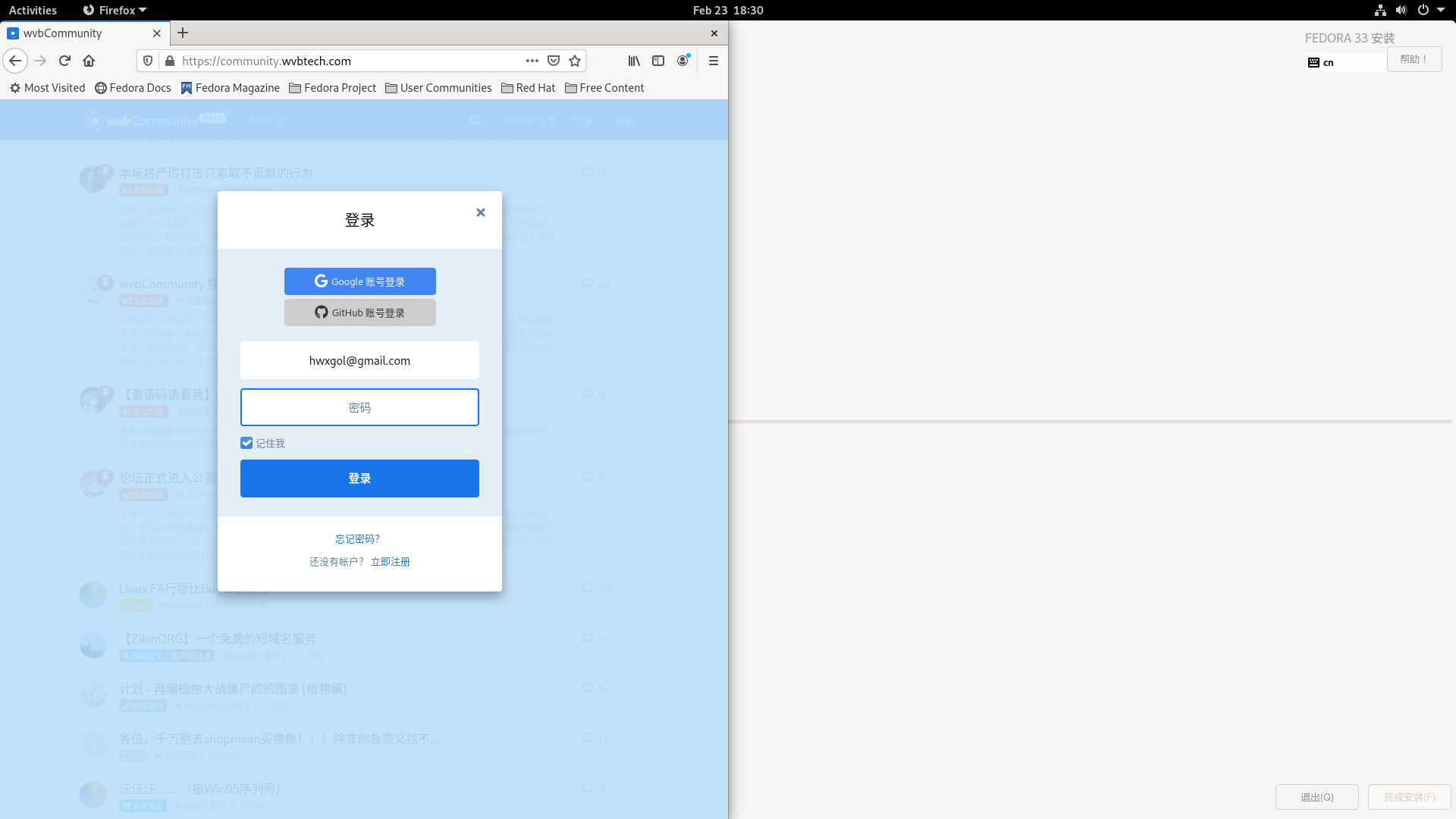Open Firefox hamburger menu
Viewport: 1456px width, 819px height.
713,61
